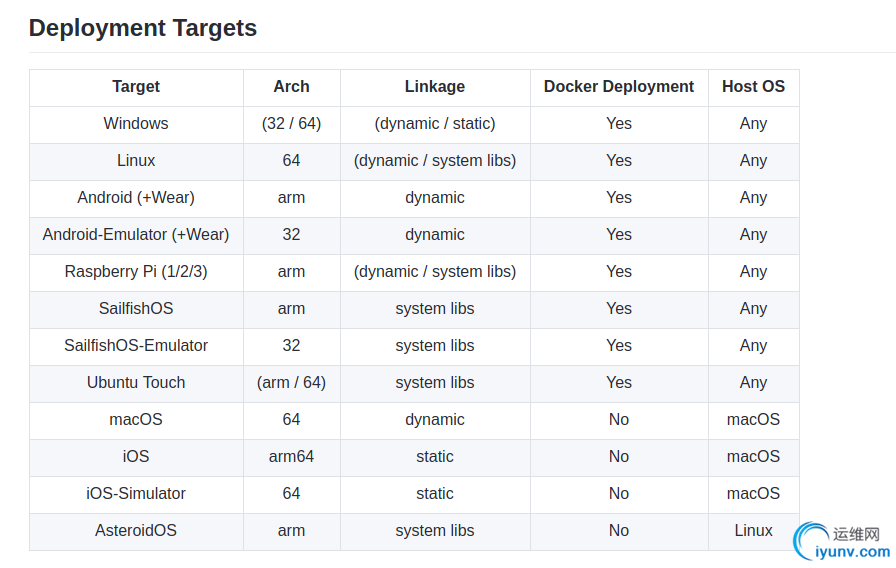Click the AsteroidOS cell

(x=136, y=530)
